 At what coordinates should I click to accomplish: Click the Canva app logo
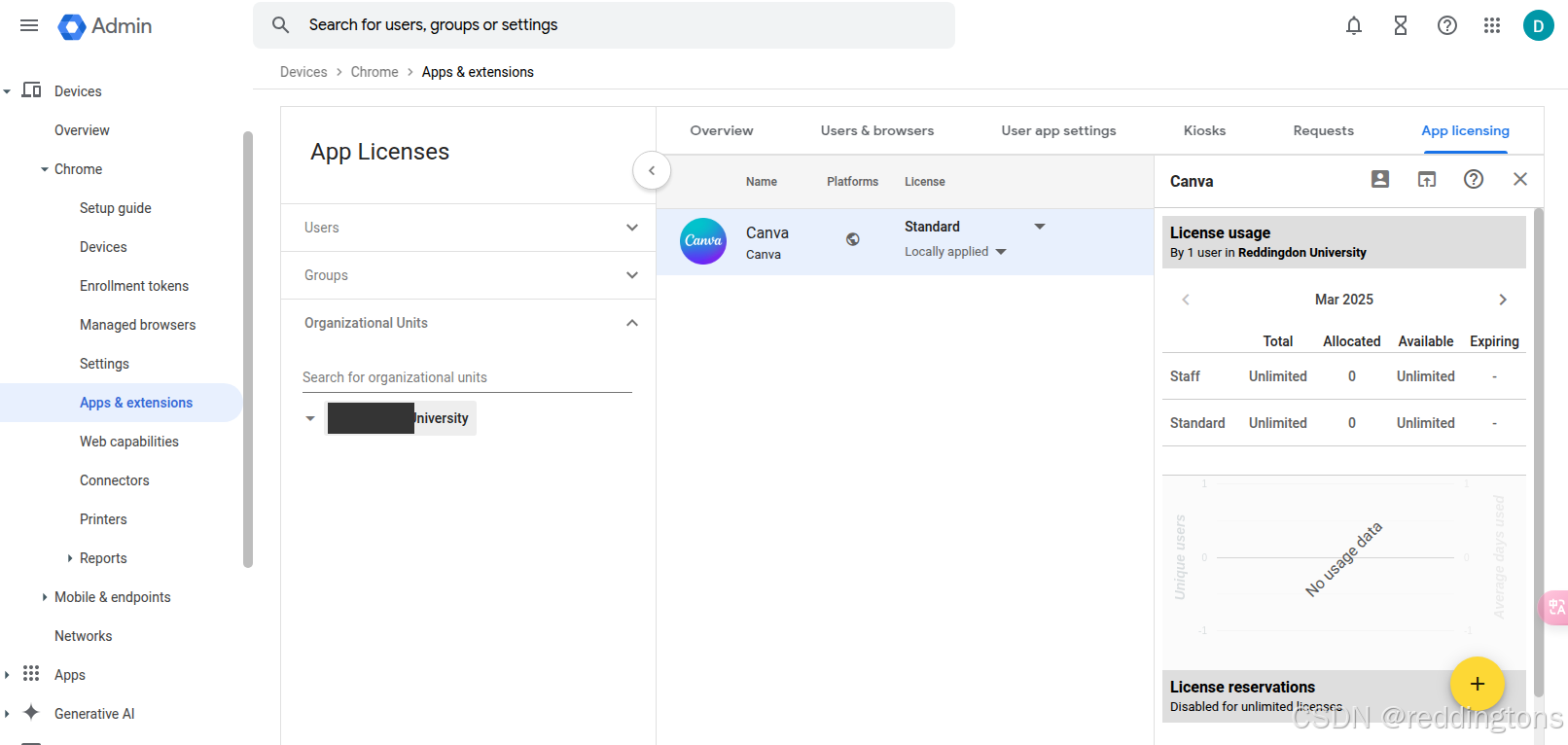[703, 241]
